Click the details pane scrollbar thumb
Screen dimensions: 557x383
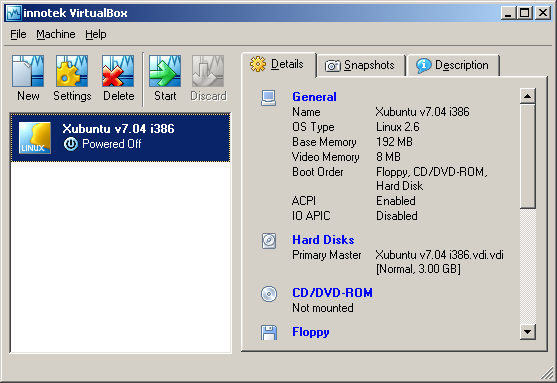tap(528, 156)
